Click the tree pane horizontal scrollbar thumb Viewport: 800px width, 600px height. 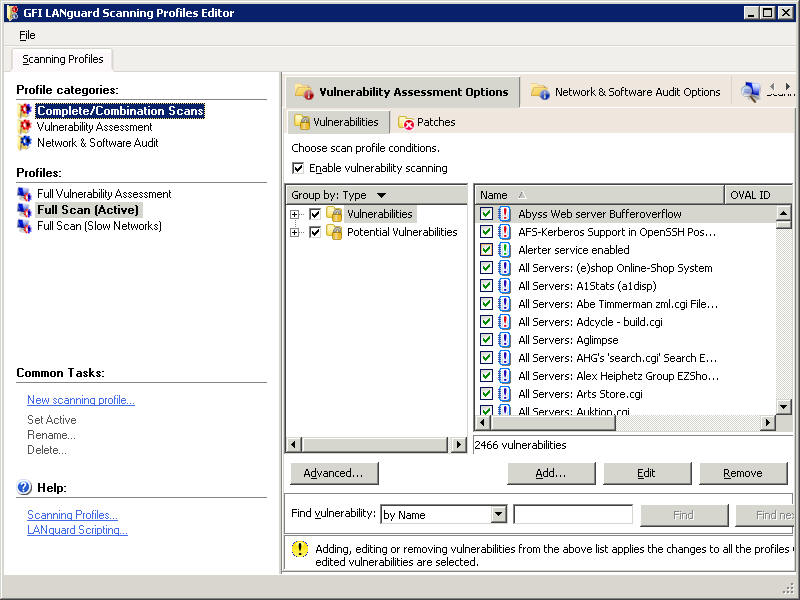coord(375,444)
